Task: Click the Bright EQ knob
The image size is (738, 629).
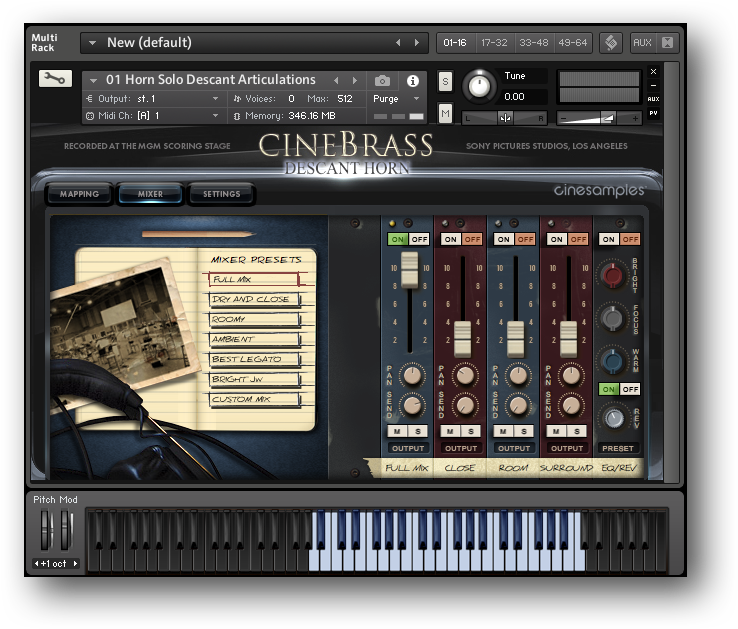Action: pyautogui.click(x=612, y=275)
